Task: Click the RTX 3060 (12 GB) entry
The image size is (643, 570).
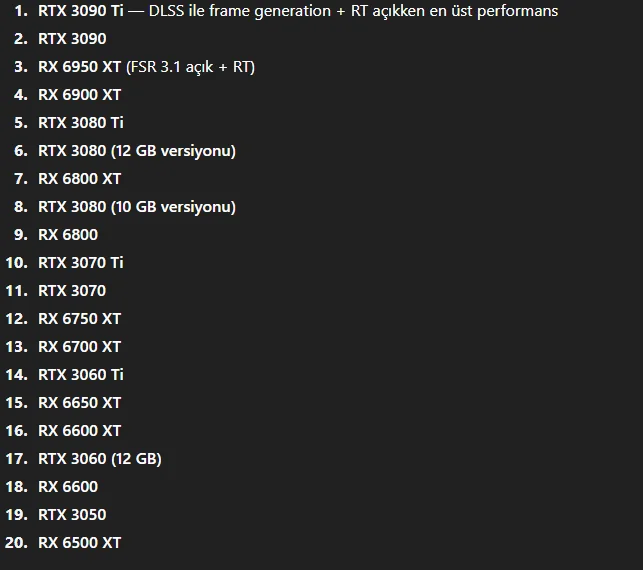Action: 100,459
